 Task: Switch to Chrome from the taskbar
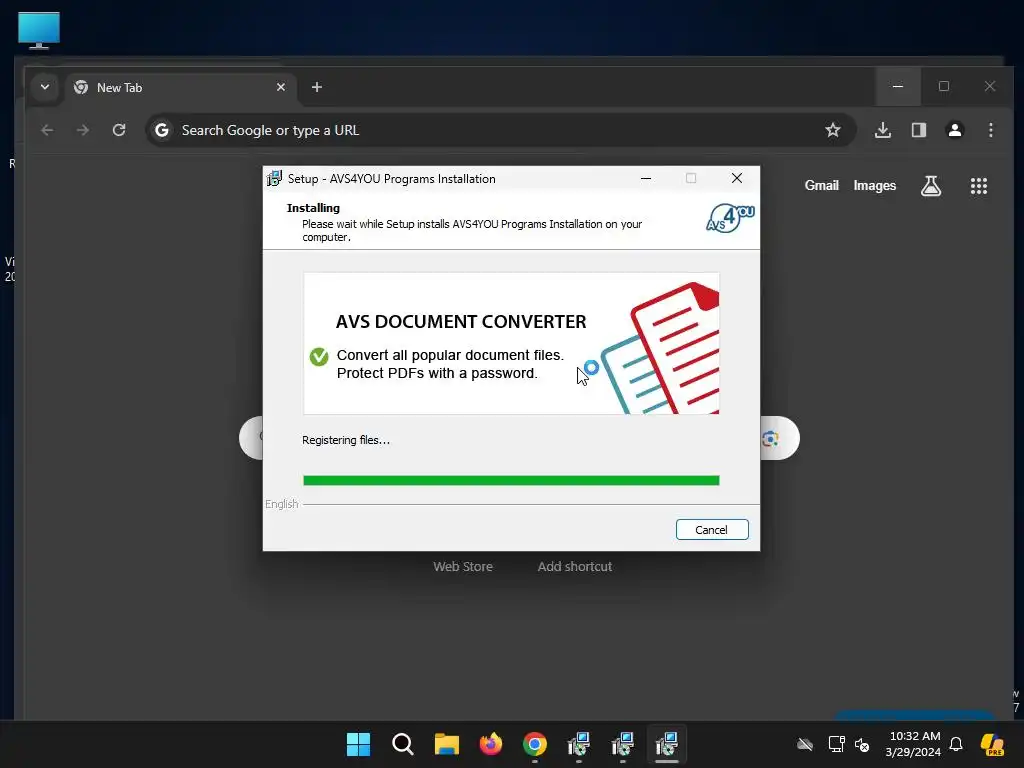pos(535,744)
